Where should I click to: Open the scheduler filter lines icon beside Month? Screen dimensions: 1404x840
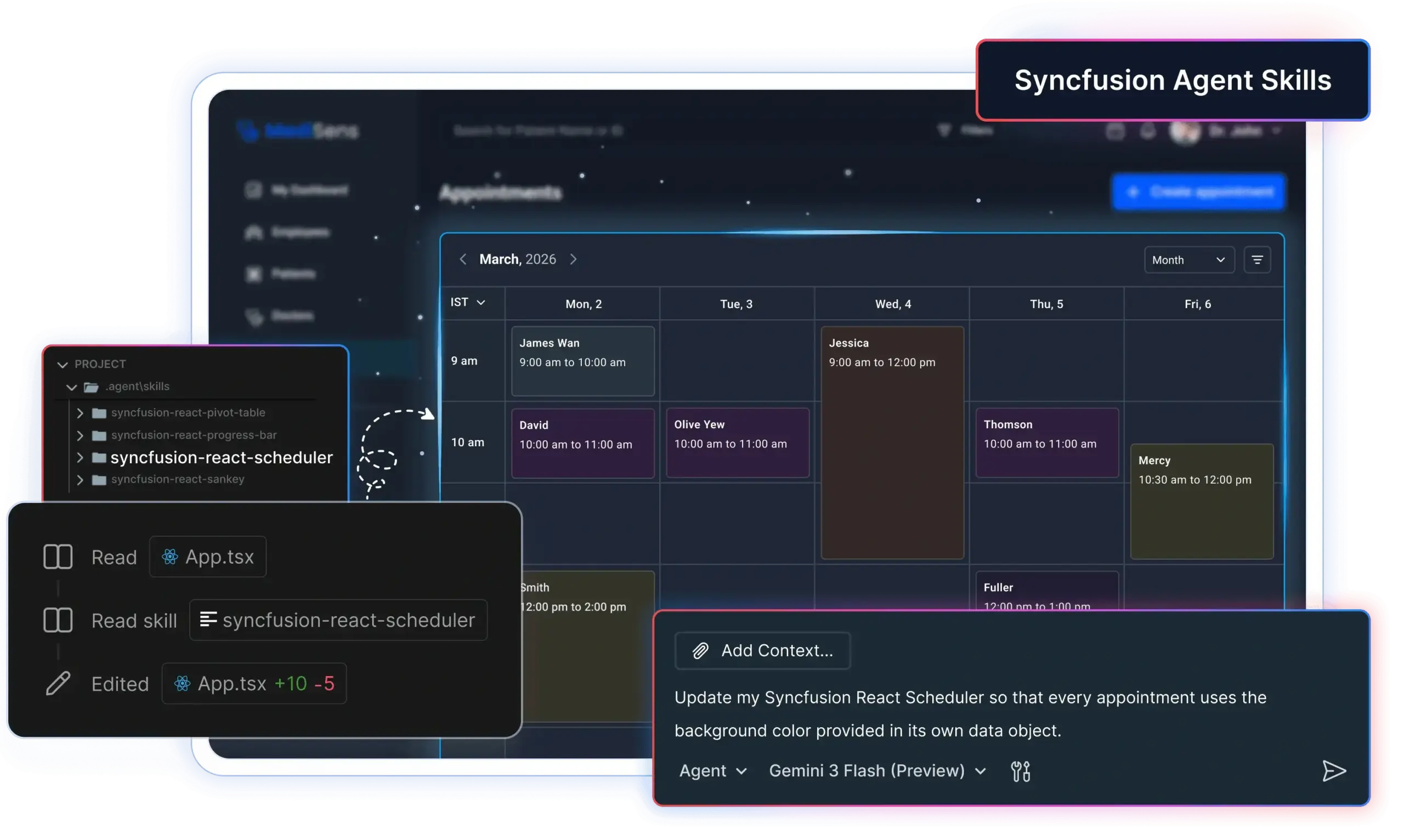point(1257,260)
